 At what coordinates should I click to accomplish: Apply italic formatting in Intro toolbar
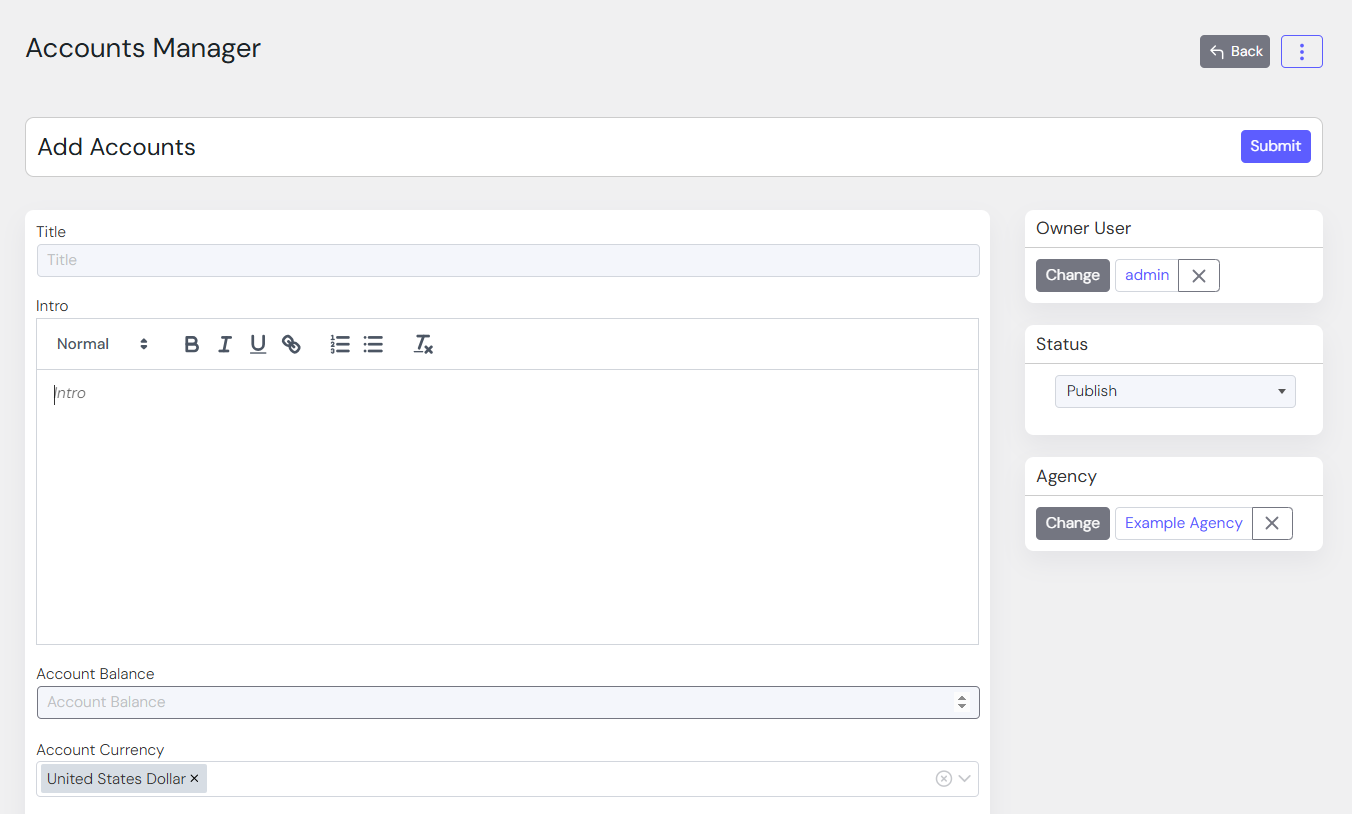pos(225,344)
